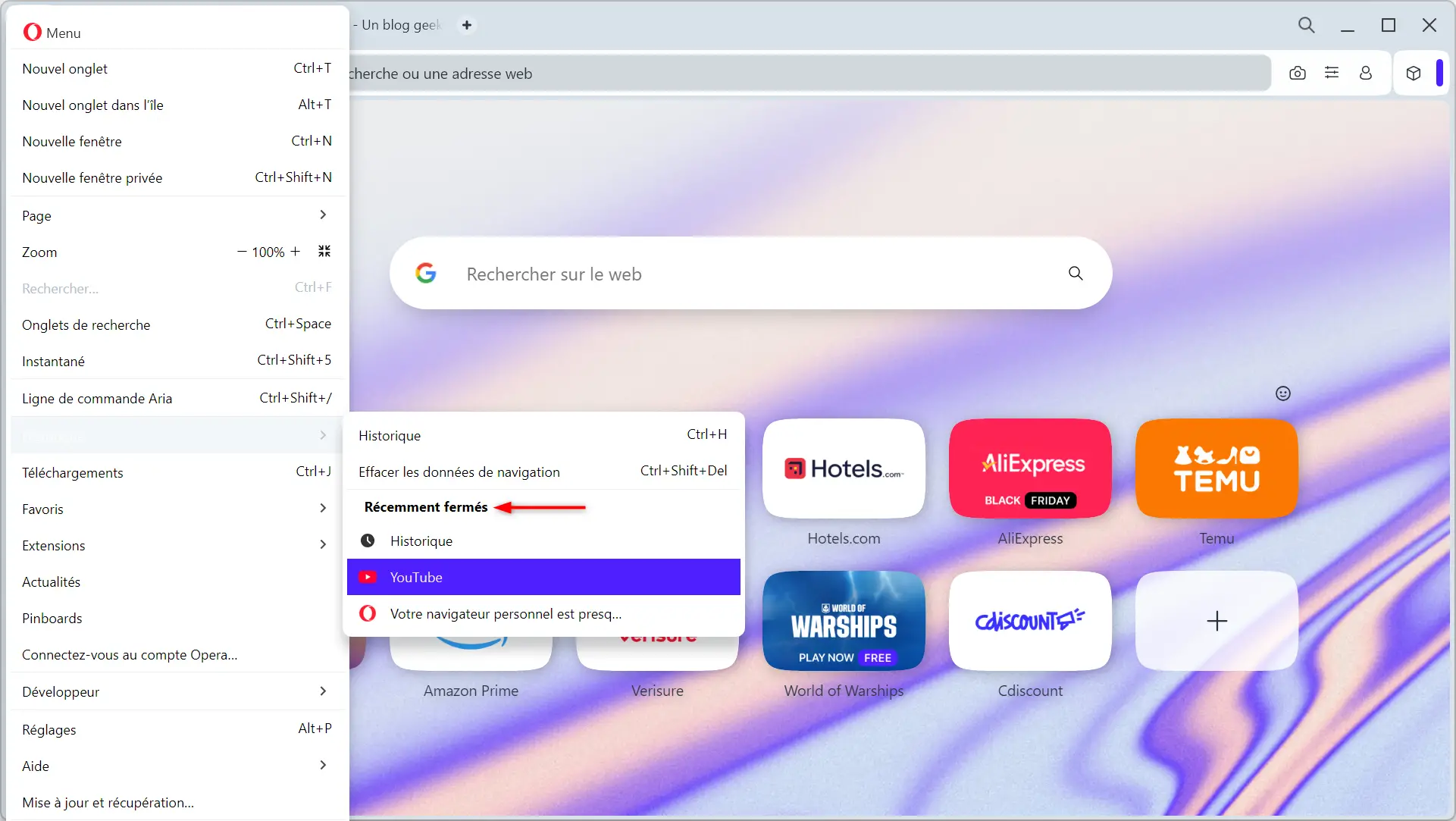This screenshot has width=1456, height=821.
Task: Select Effacer les données de navigation
Action: click(x=543, y=472)
